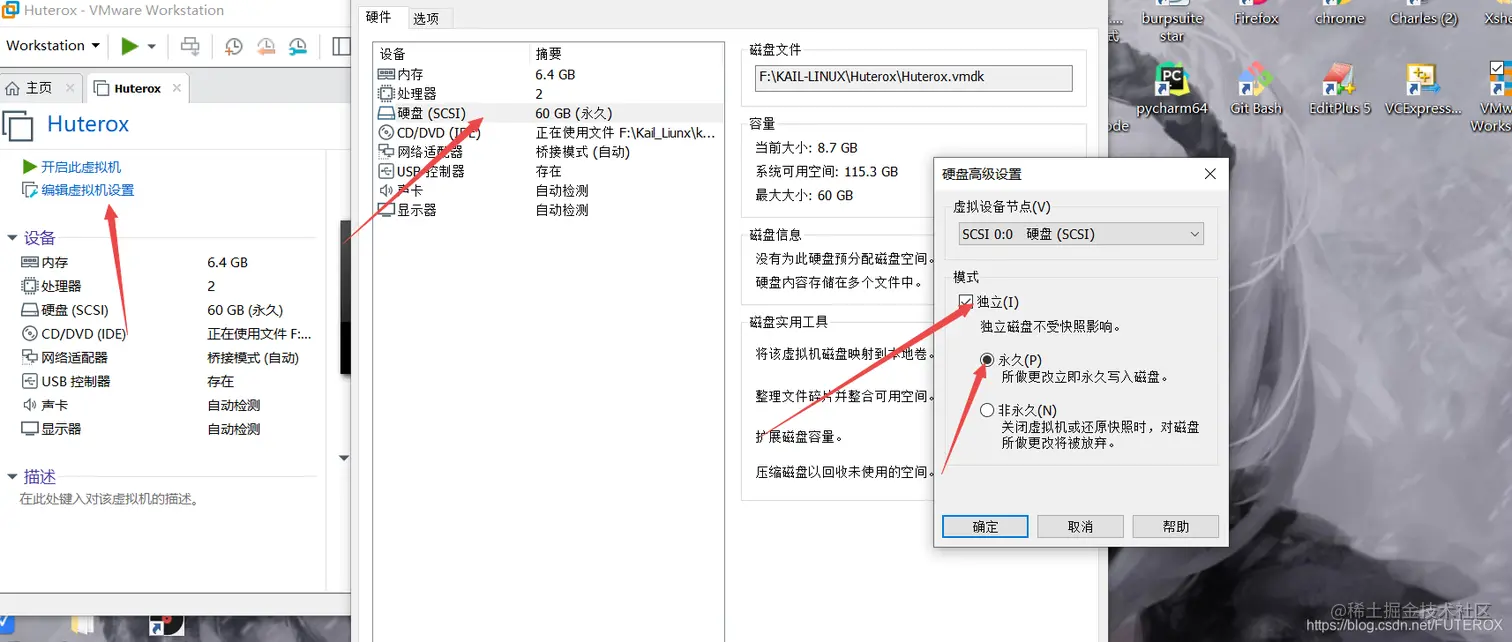Screen dimensions: 1512x642
Task: Click the 扩展磁盘容量 disk utility text
Action: [x=798, y=437]
